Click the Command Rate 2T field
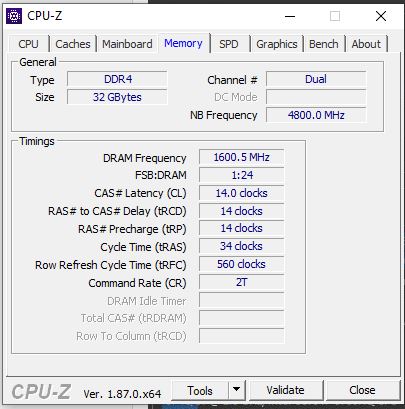 (242, 283)
